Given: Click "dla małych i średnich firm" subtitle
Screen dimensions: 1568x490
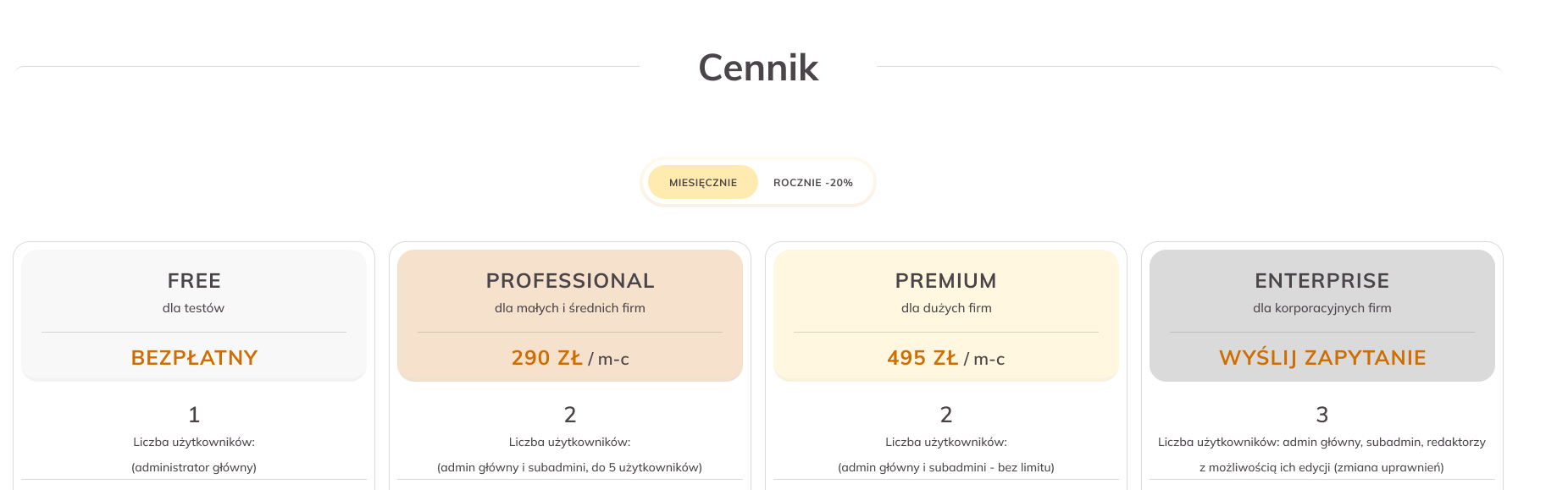Looking at the screenshot, I should point(570,308).
